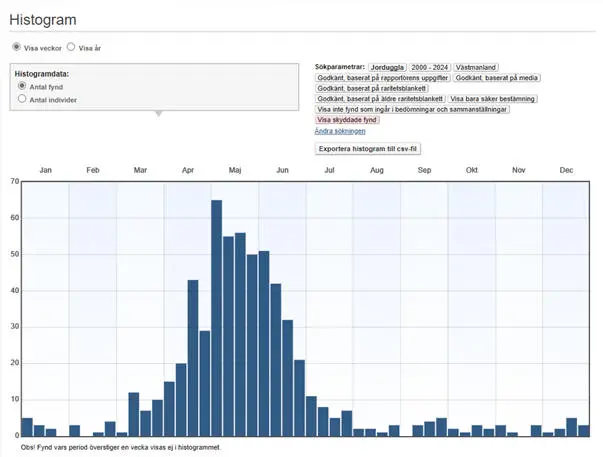Click 'Godkänt, baserat på media' tag
This screenshot has height=457, width=603.
pyautogui.click(x=496, y=77)
